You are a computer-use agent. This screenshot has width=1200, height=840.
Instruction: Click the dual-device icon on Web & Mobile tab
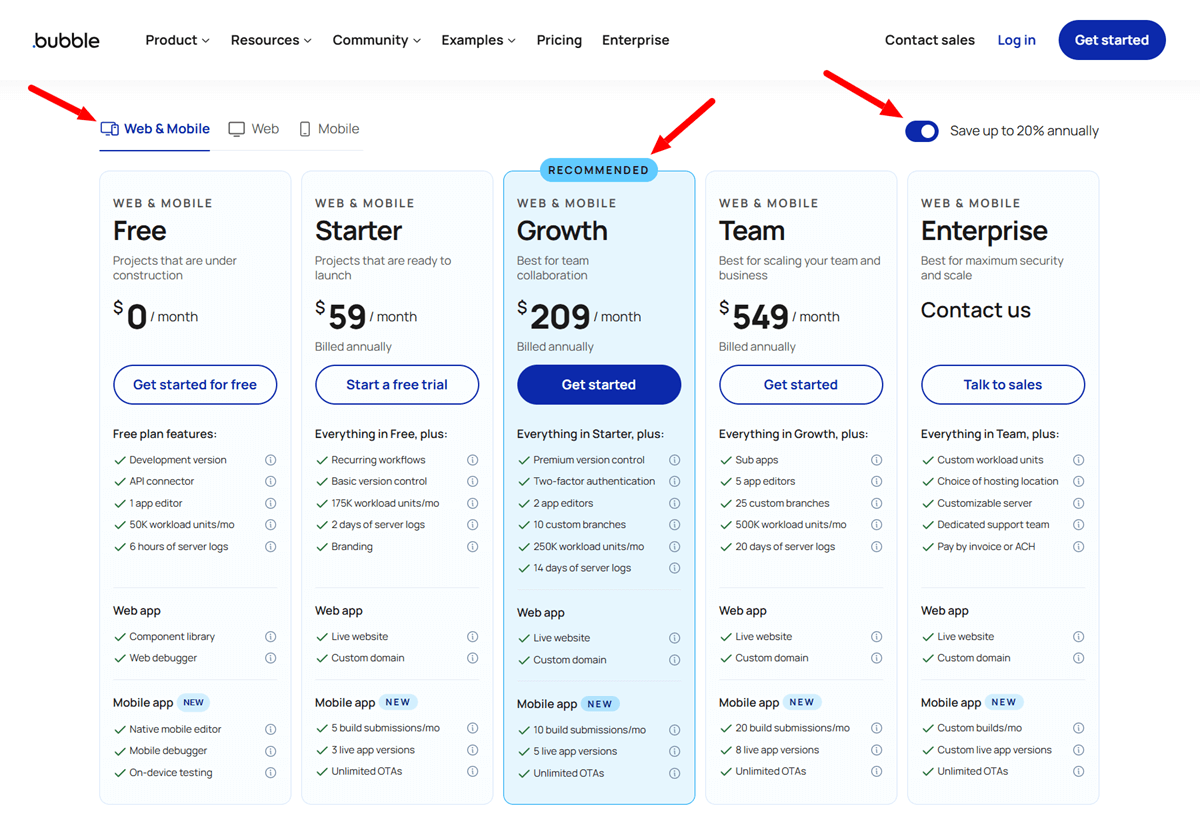coord(108,128)
